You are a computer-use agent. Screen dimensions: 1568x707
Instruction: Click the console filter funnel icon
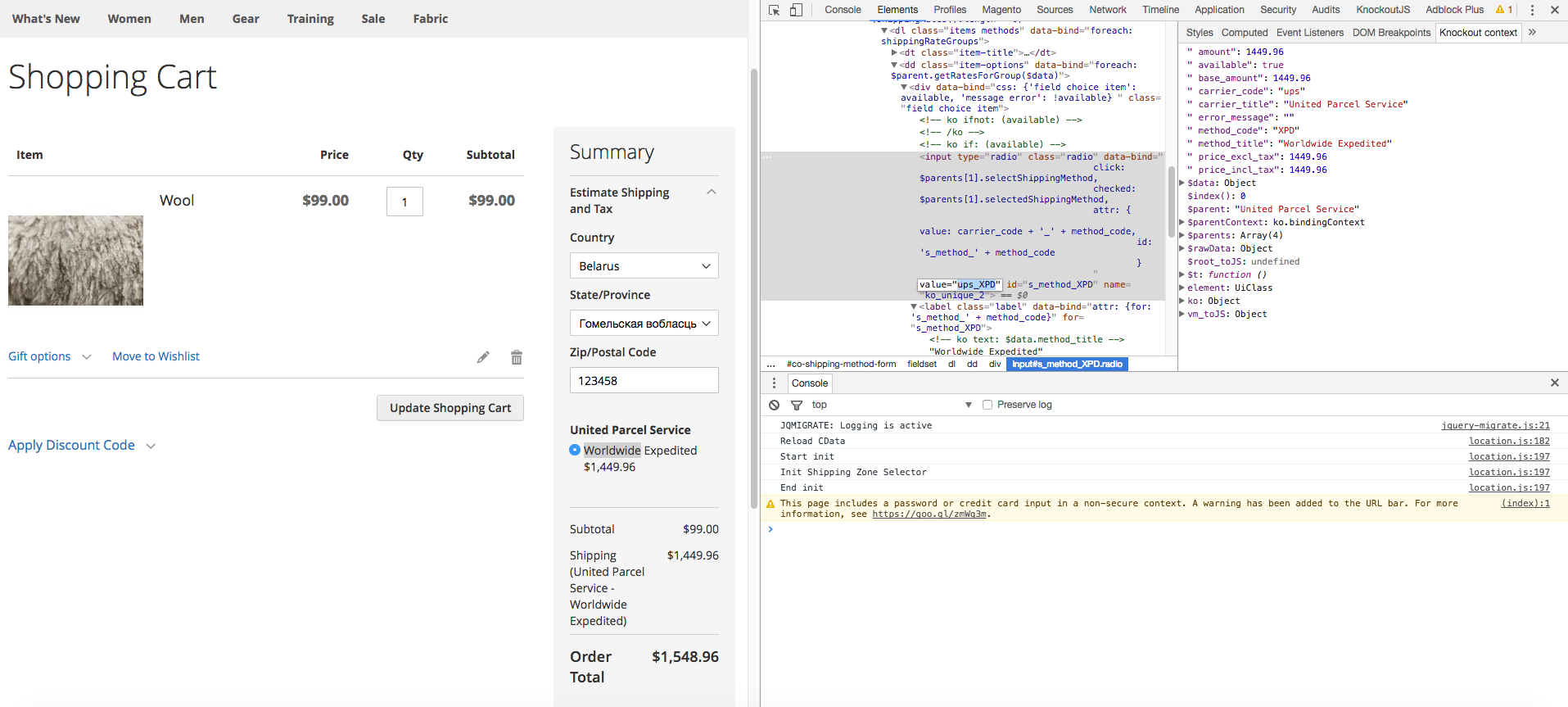pos(796,405)
